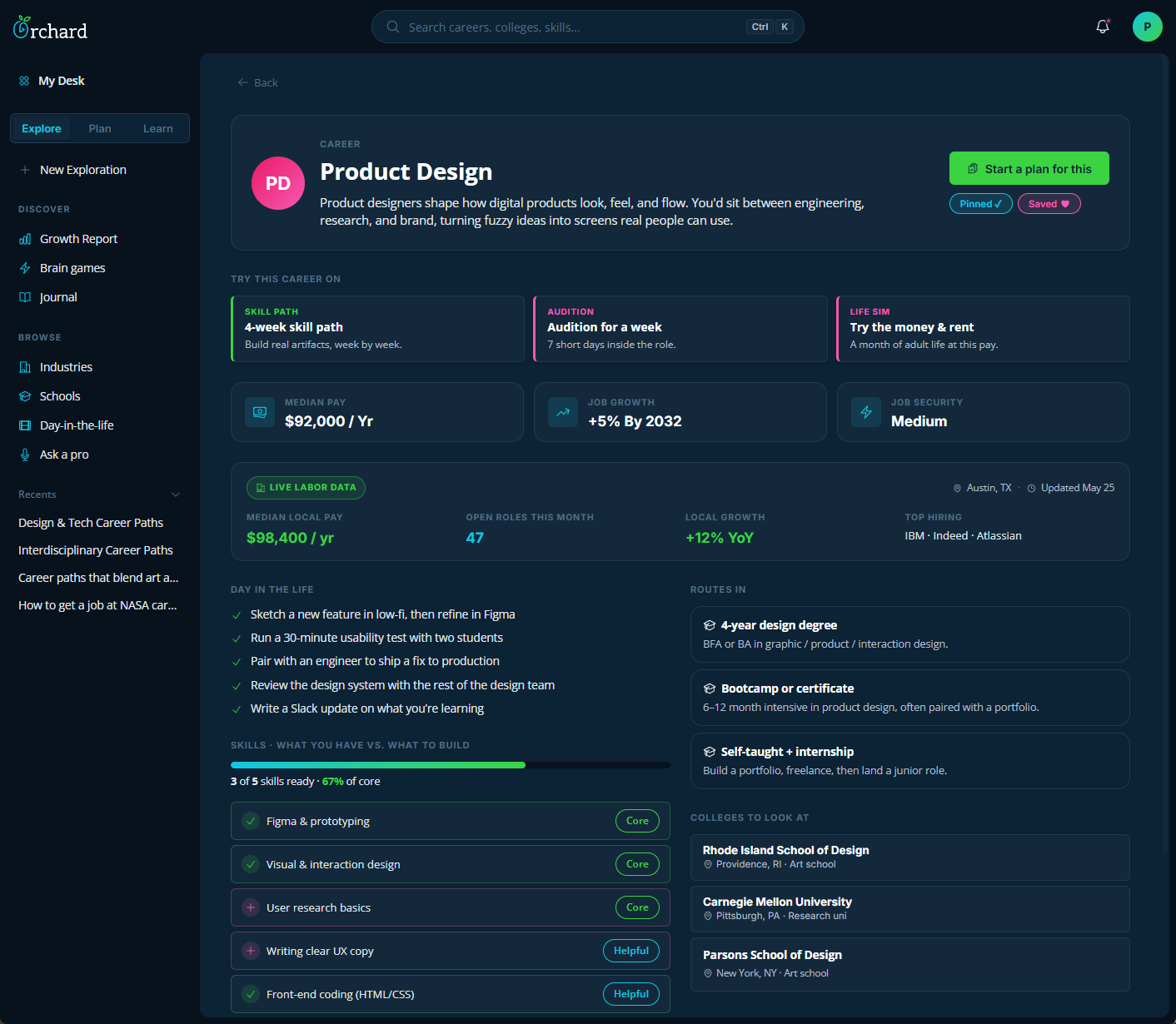
Task: Click Start a plan for this
Action: pyautogui.click(x=1029, y=168)
